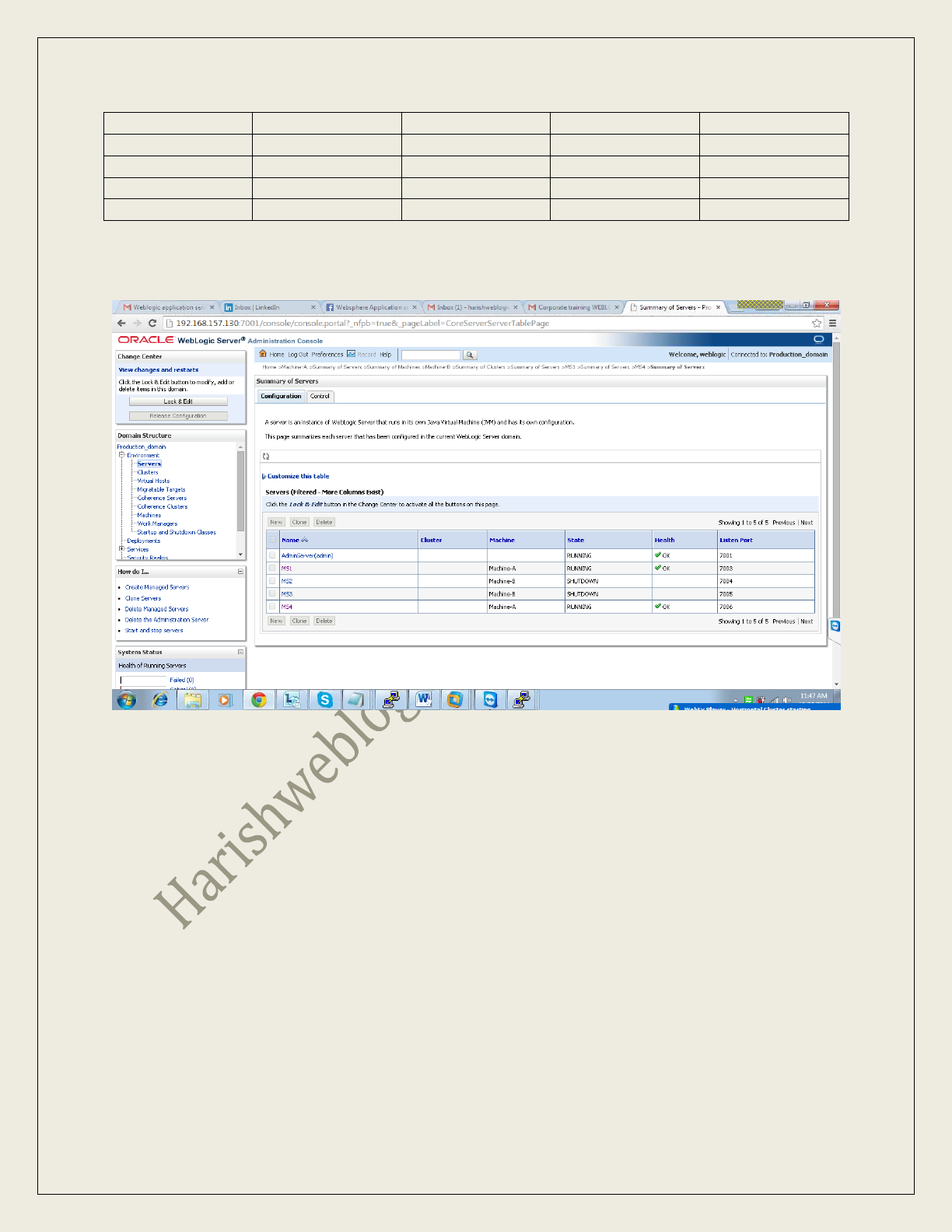Screen dimensions: 952x1232
Task: Check the MS2 row checkbox
Action: pos(272,581)
